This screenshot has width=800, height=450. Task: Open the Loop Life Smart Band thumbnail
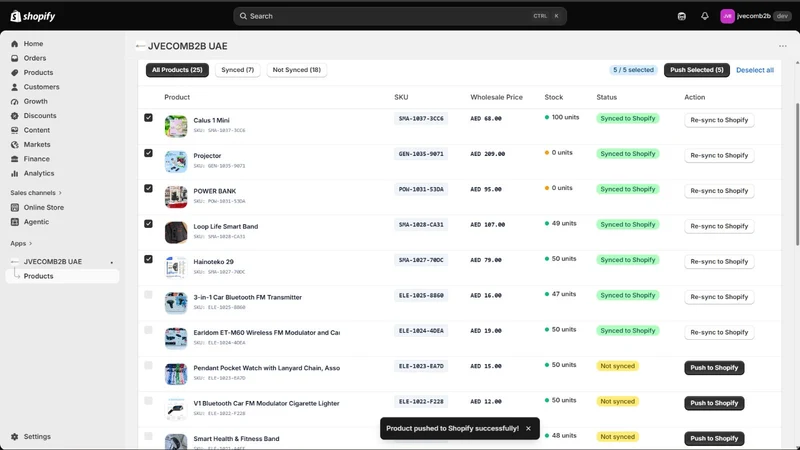(x=176, y=233)
